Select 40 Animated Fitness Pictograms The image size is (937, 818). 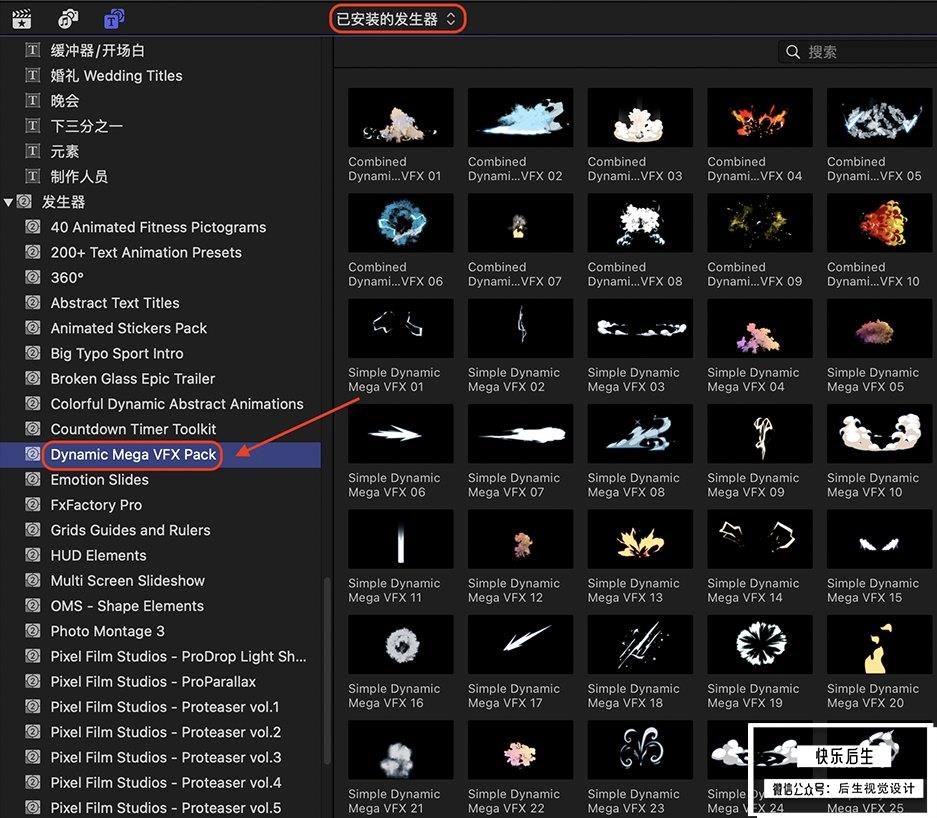tap(158, 227)
